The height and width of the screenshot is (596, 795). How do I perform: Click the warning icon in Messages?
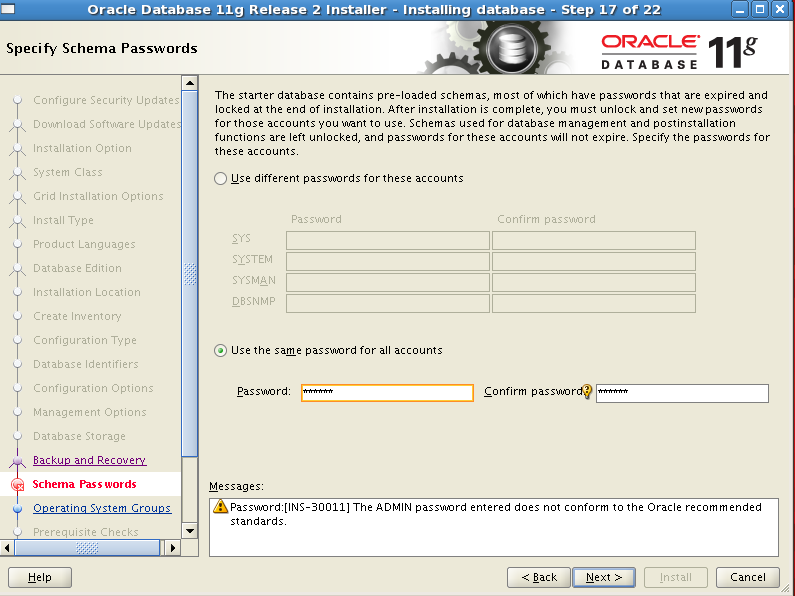[220, 506]
